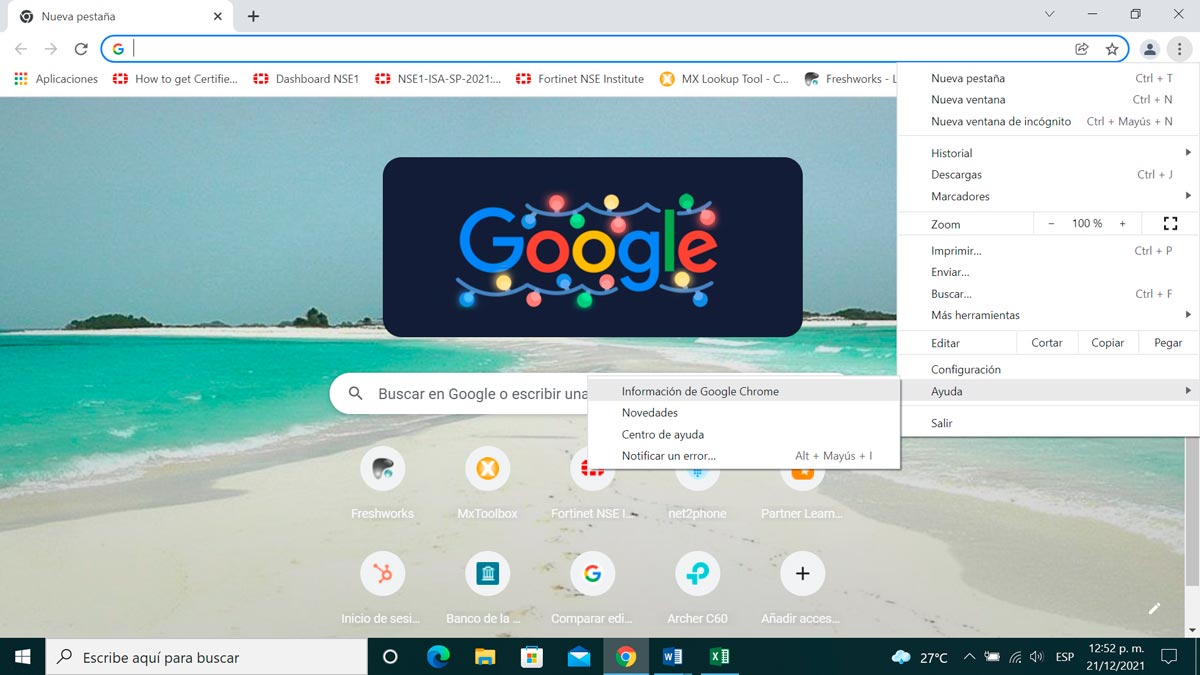The image size is (1200, 675).
Task: Increase zoom with the plus control
Action: 1122,223
